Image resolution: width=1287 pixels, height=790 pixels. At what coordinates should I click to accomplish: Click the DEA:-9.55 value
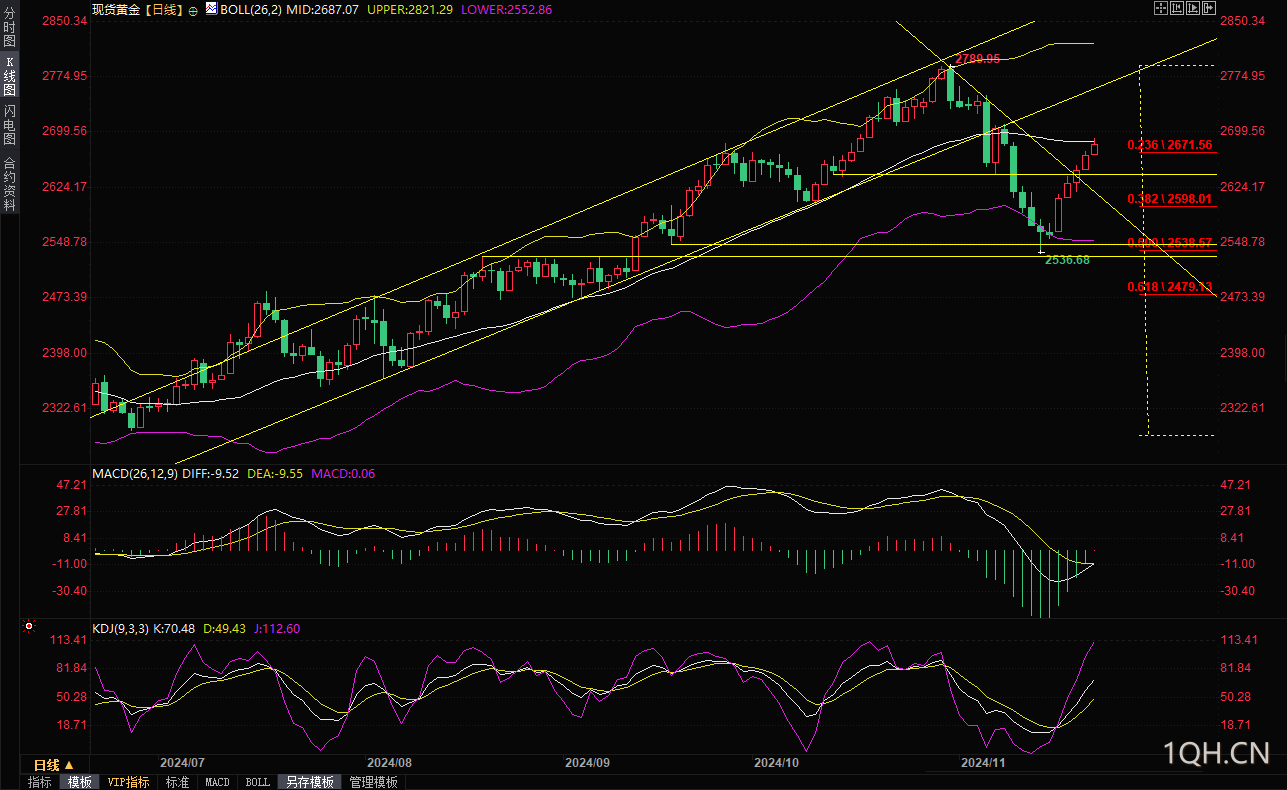point(274,473)
